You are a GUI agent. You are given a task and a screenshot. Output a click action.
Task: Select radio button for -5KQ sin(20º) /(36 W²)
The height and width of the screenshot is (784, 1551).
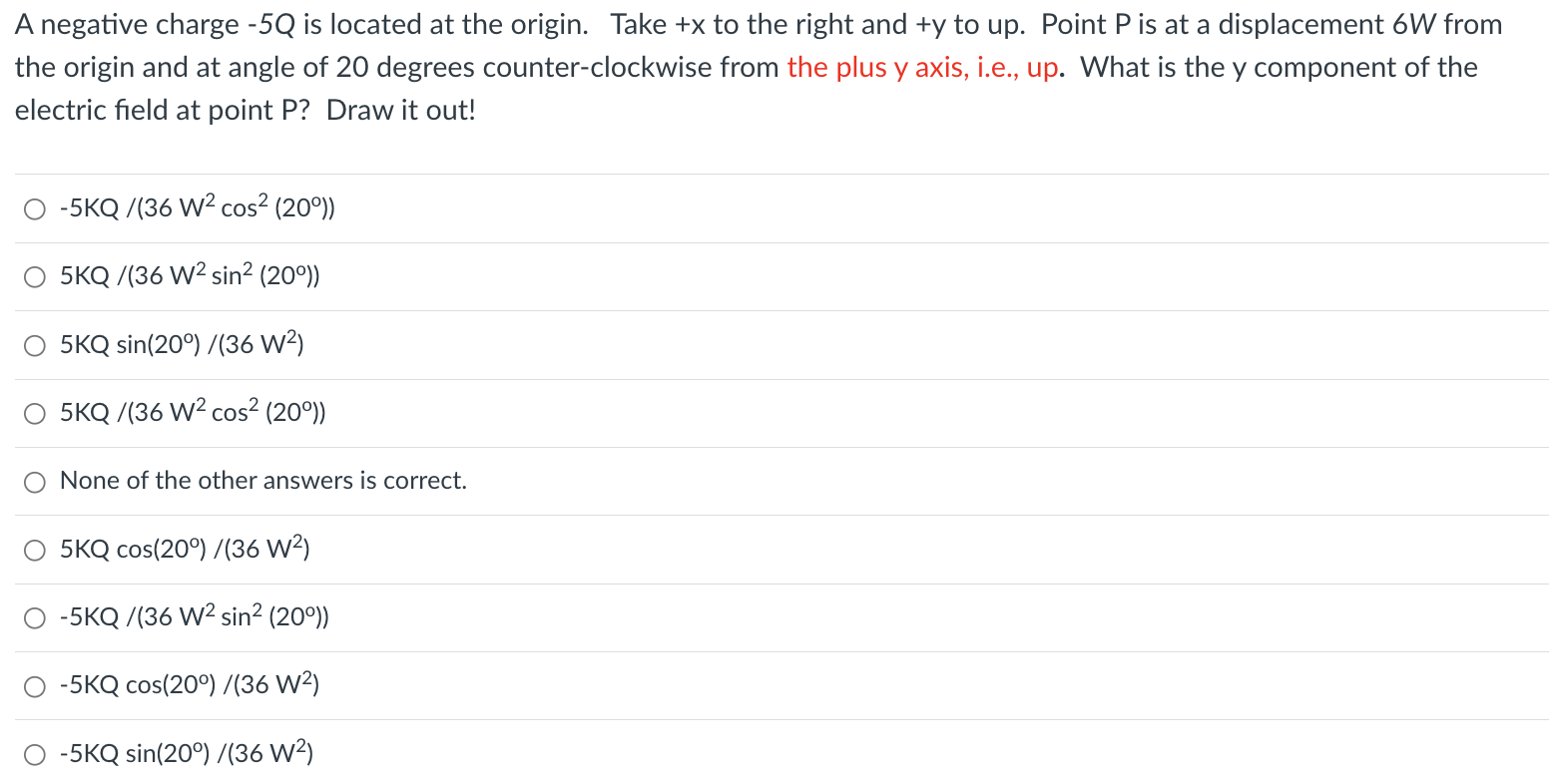pyautogui.click(x=35, y=754)
